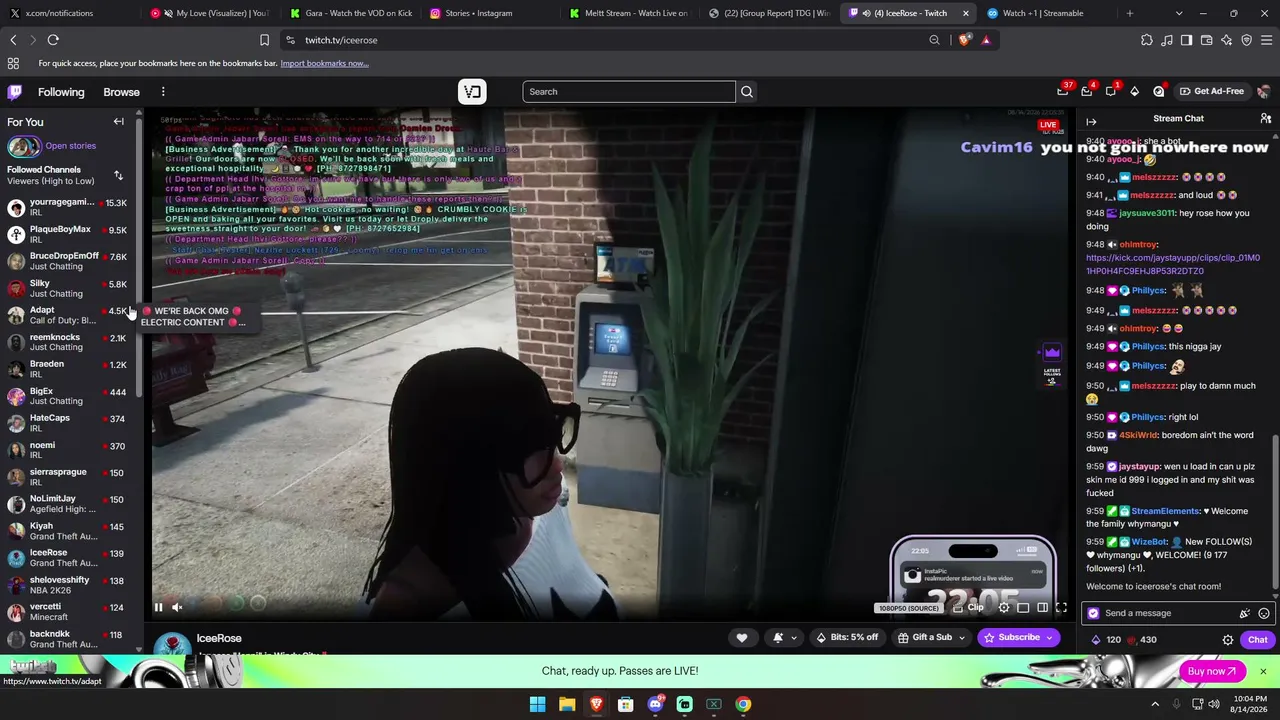Open the Adapt channel in sidebar
The height and width of the screenshot is (720, 1280).
(68, 316)
